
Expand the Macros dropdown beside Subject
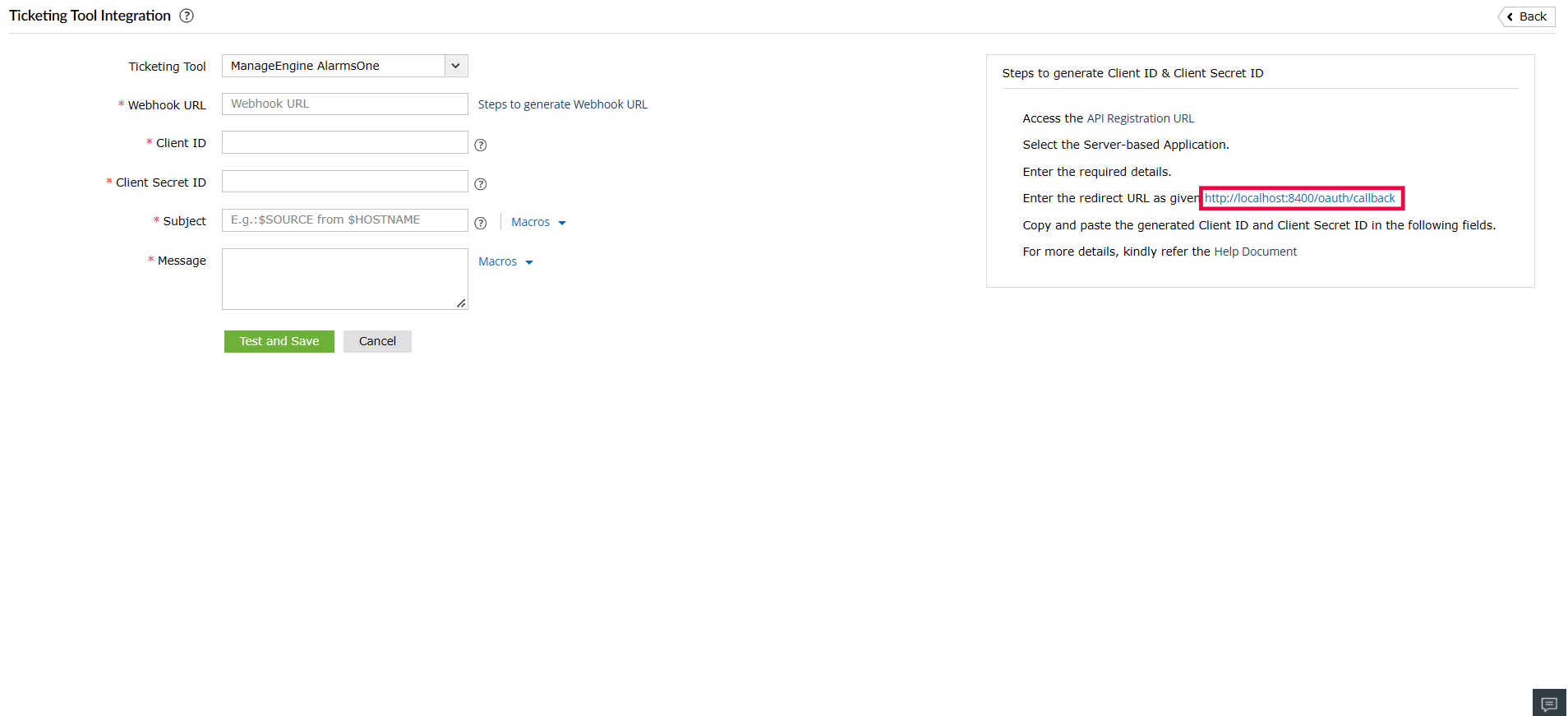click(x=538, y=222)
